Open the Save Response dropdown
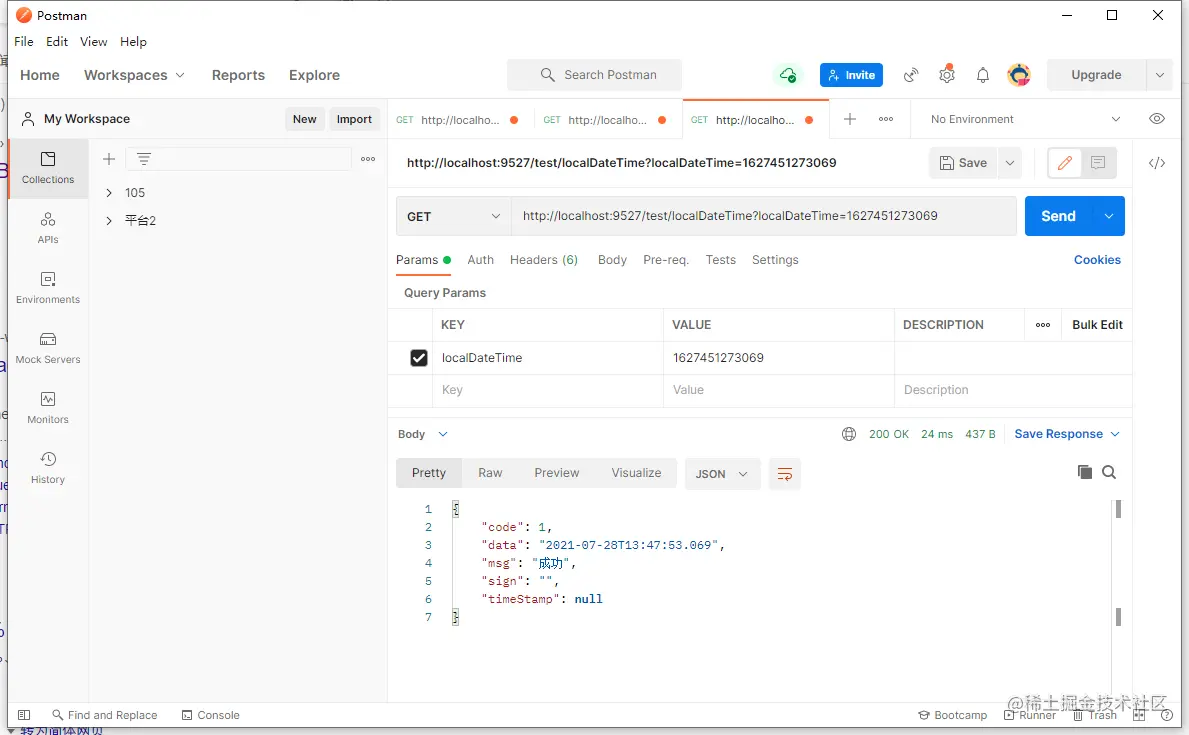Viewport: 1189px width, 735px height. point(1067,434)
